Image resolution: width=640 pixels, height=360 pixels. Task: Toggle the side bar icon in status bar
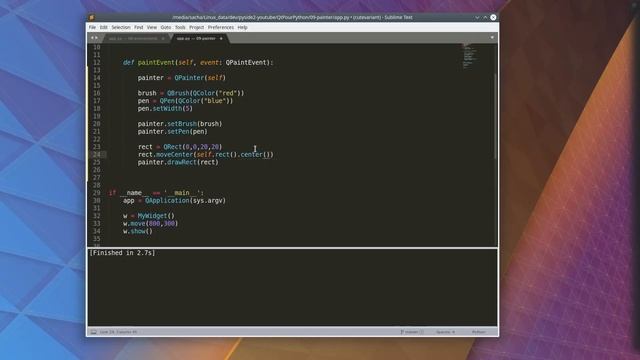coord(93,332)
